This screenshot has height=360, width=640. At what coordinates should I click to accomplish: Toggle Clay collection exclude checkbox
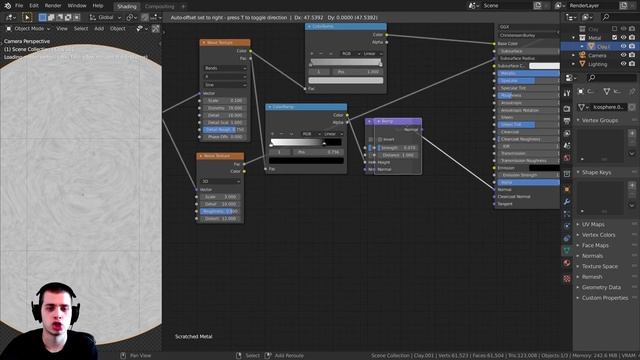point(615,29)
